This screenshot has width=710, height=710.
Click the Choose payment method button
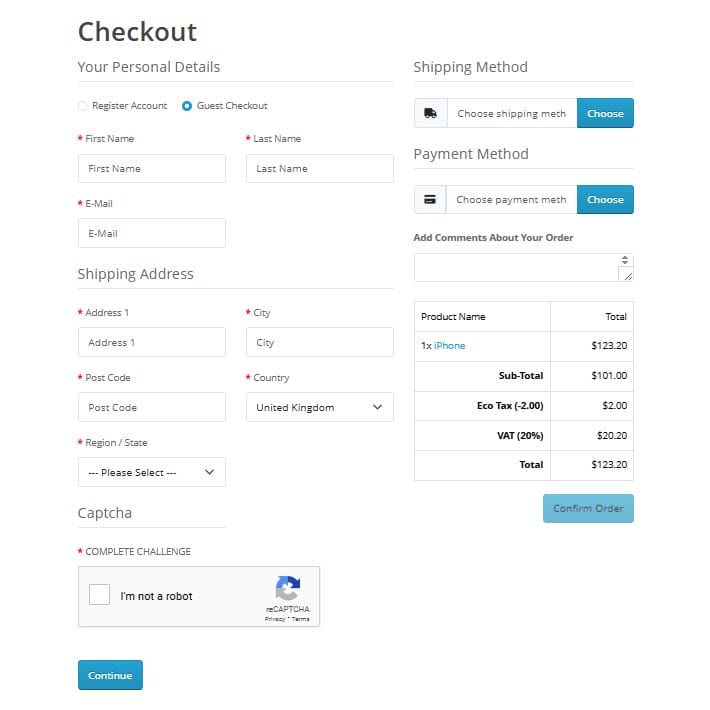(x=605, y=199)
